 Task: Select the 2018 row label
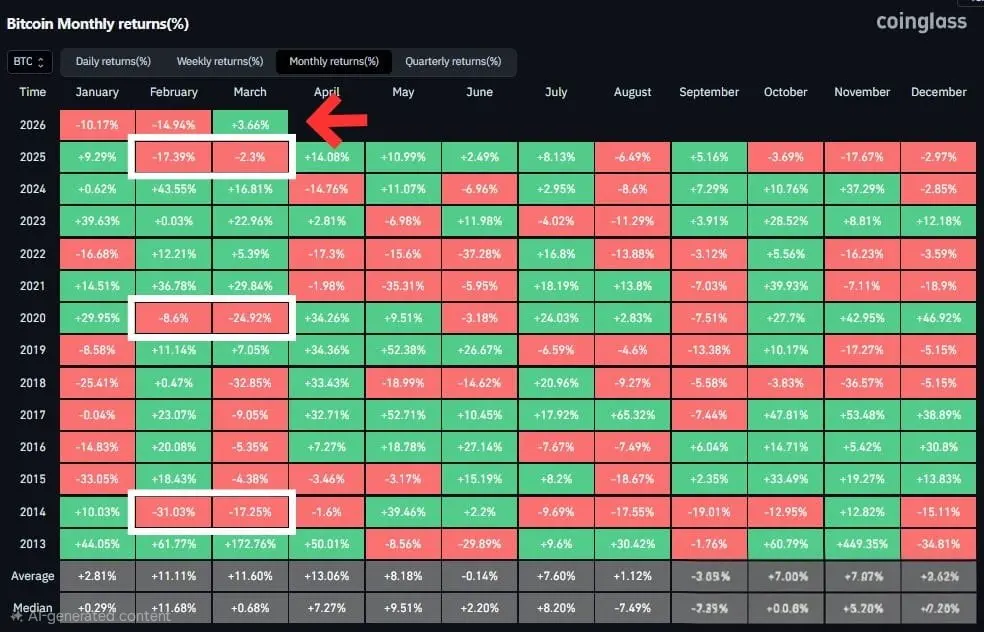click(33, 382)
